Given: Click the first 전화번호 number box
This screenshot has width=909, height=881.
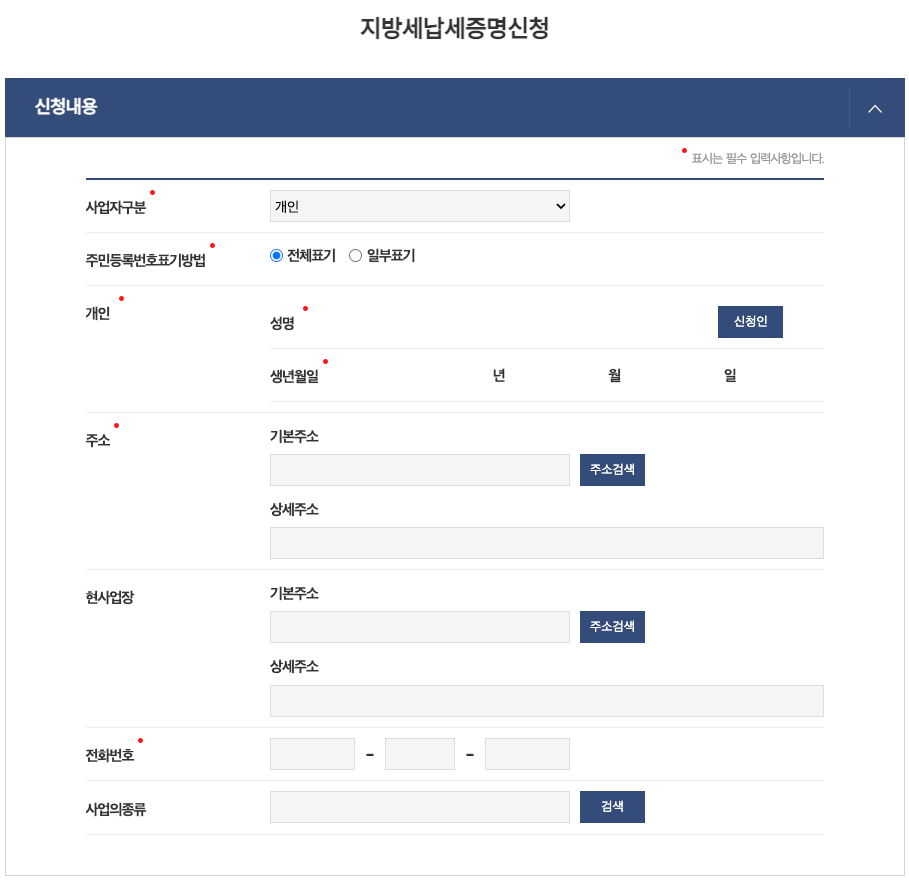Looking at the screenshot, I should click(x=311, y=753).
